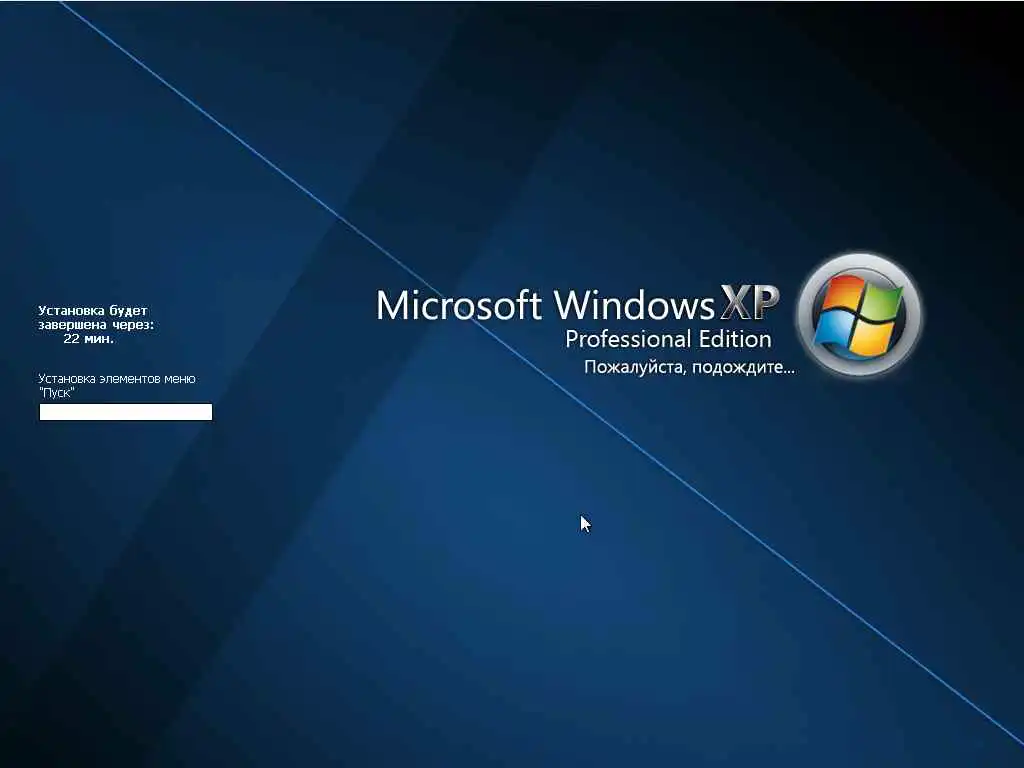Click the installation progress bar
Image resolution: width=1024 pixels, height=768 pixels.
(126, 412)
